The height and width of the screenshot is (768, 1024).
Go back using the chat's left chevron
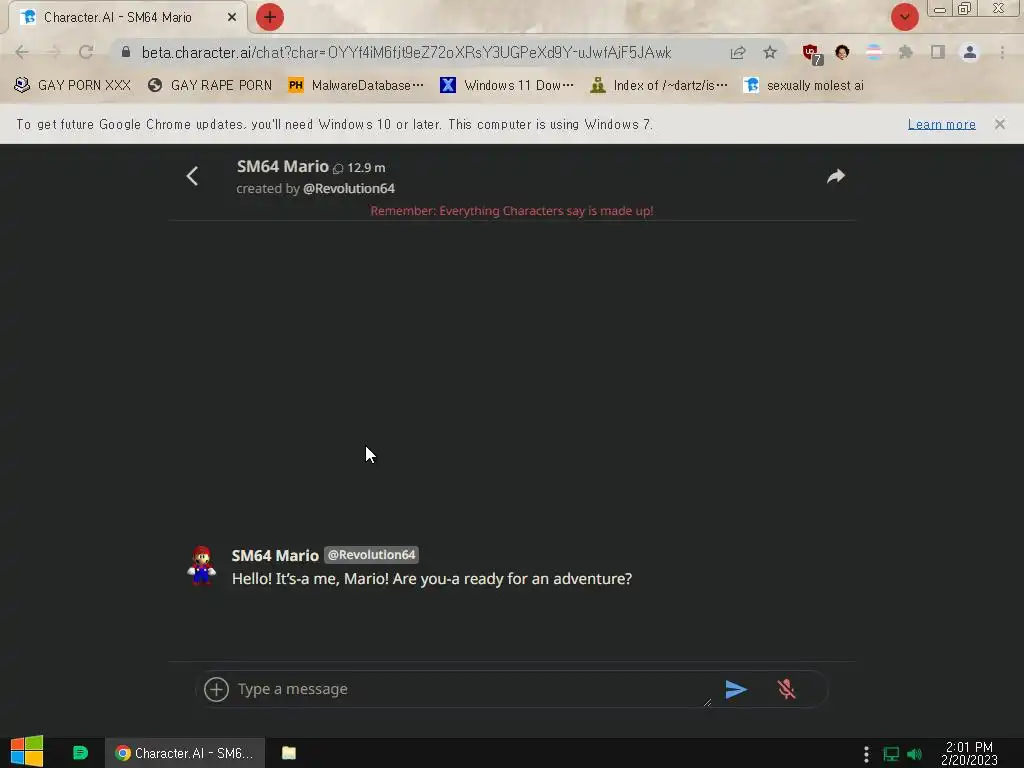[192, 176]
